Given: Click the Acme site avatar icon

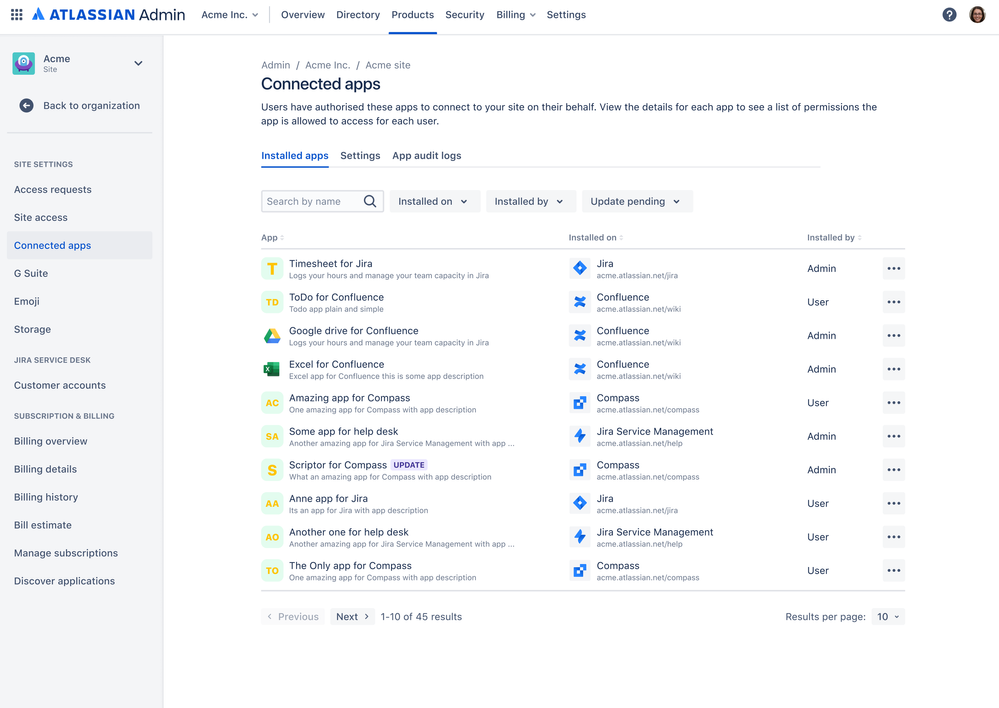Looking at the screenshot, I should pyautogui.click(x=24, y=63).
